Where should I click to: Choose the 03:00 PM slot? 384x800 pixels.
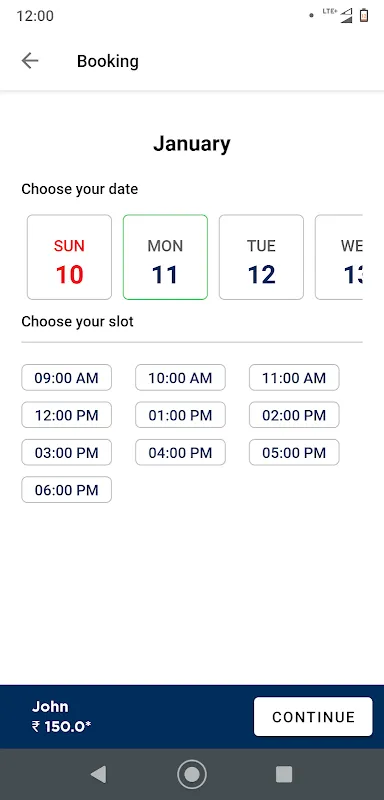(x=66, y=452)
